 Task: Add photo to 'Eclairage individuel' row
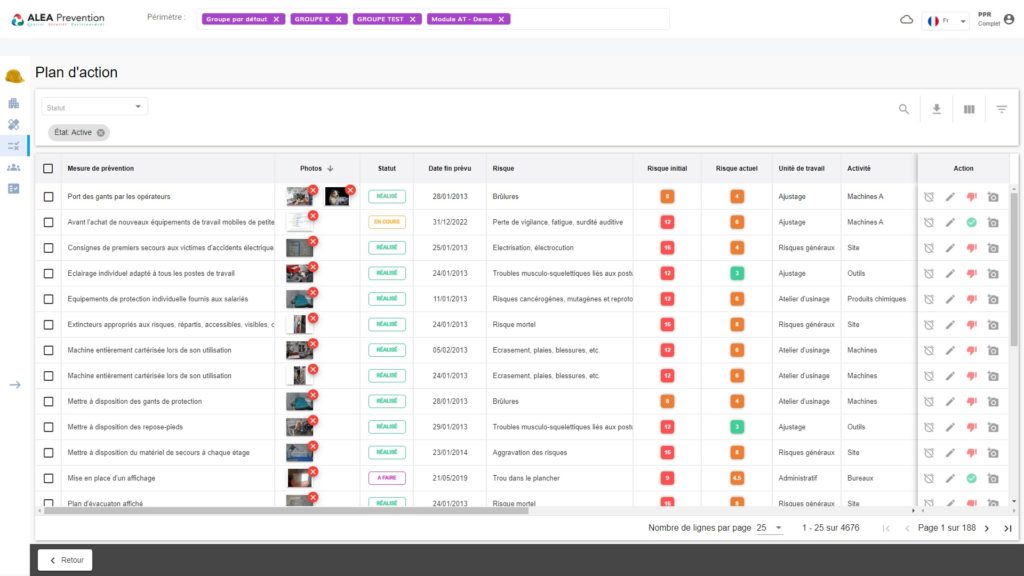pos(993,274)
